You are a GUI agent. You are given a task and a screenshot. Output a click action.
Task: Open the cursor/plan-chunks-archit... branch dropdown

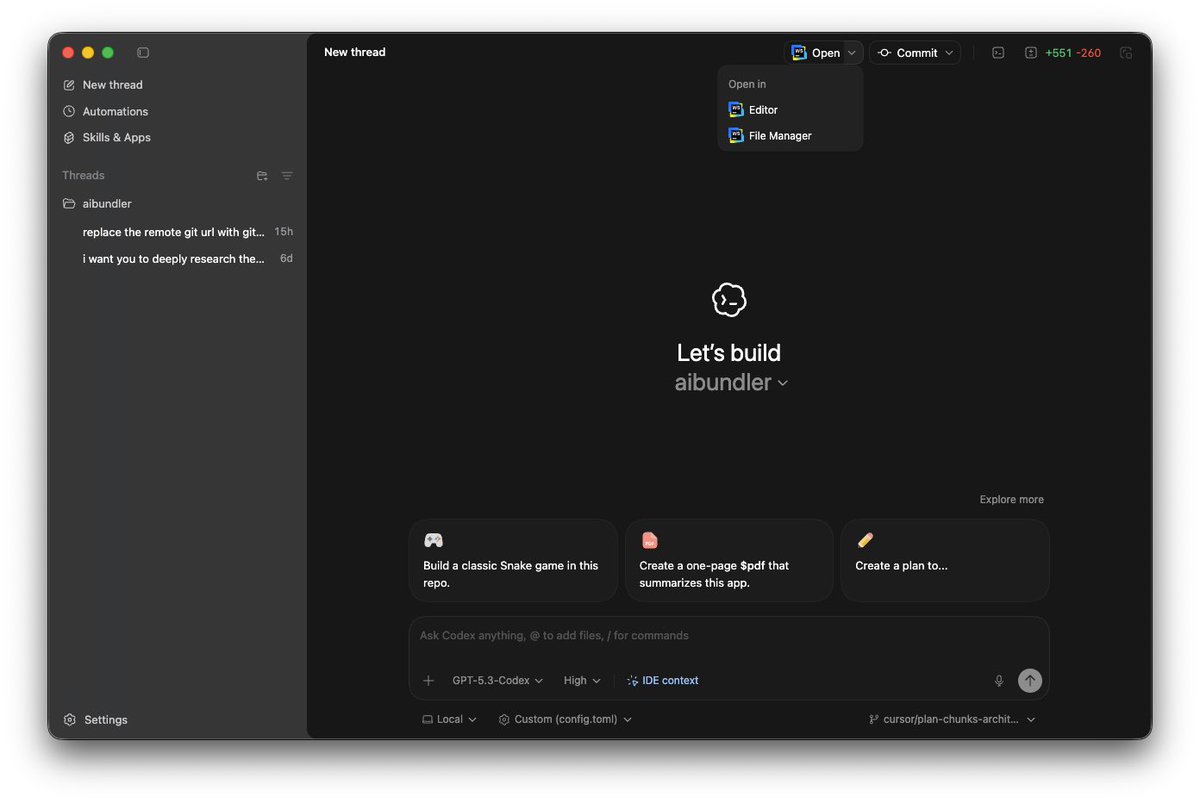(952, 720)
